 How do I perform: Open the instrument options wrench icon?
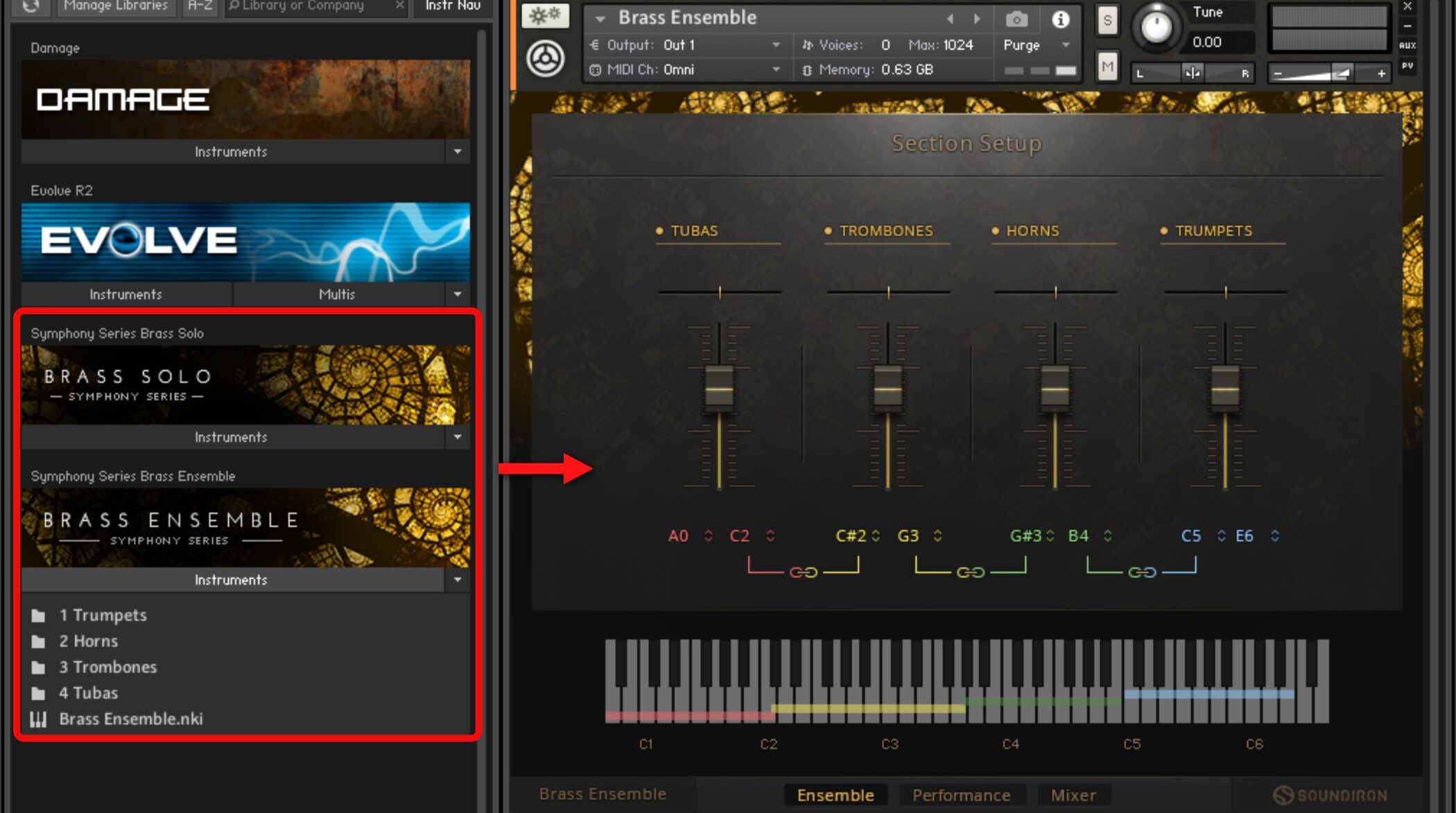[546, 16]
